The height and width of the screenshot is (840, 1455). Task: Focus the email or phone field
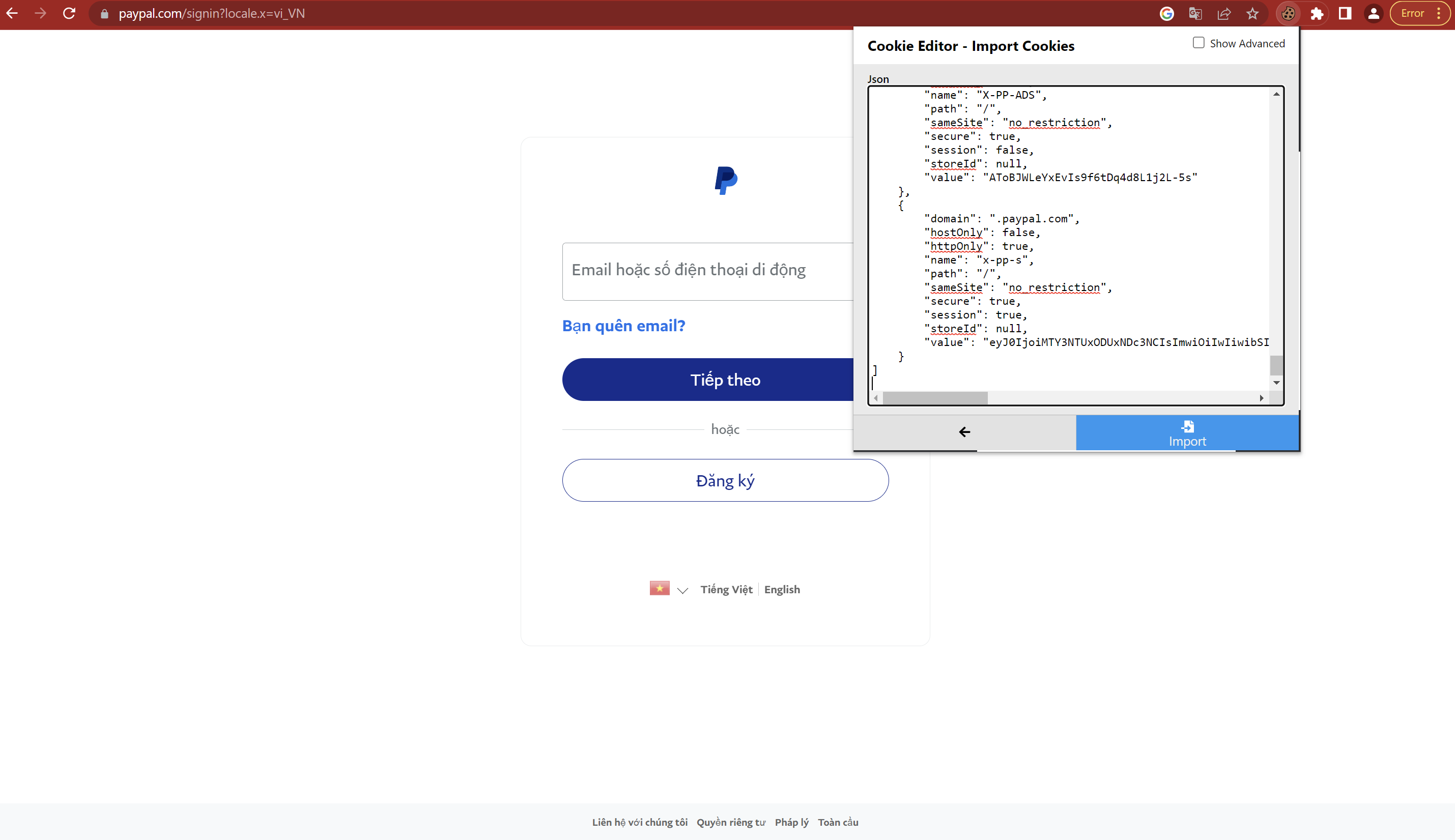708,271
